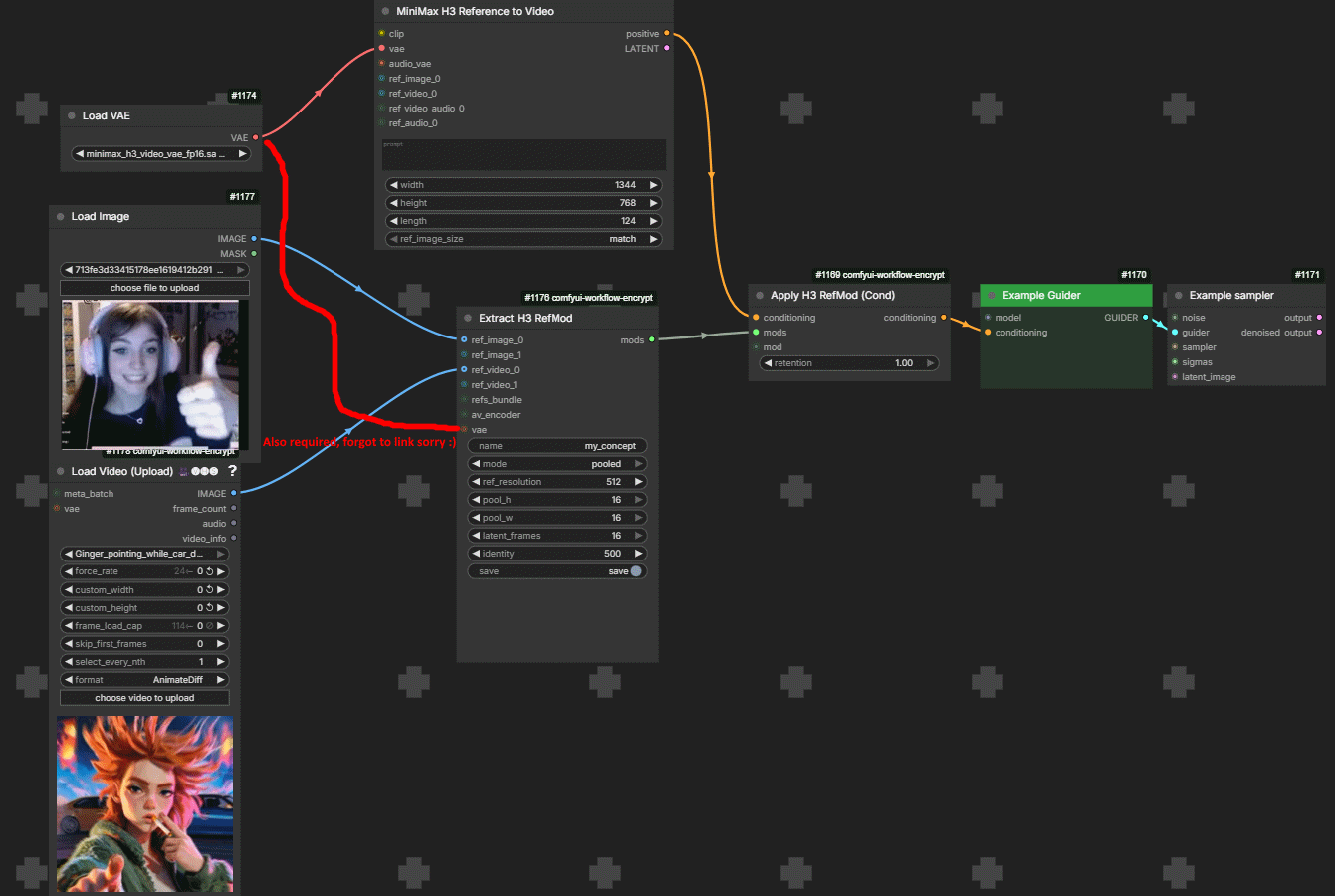Collapse the Load VAE node via its dot
The height and width of the screenshot is (896, 1335).
[x=72, y=116]
